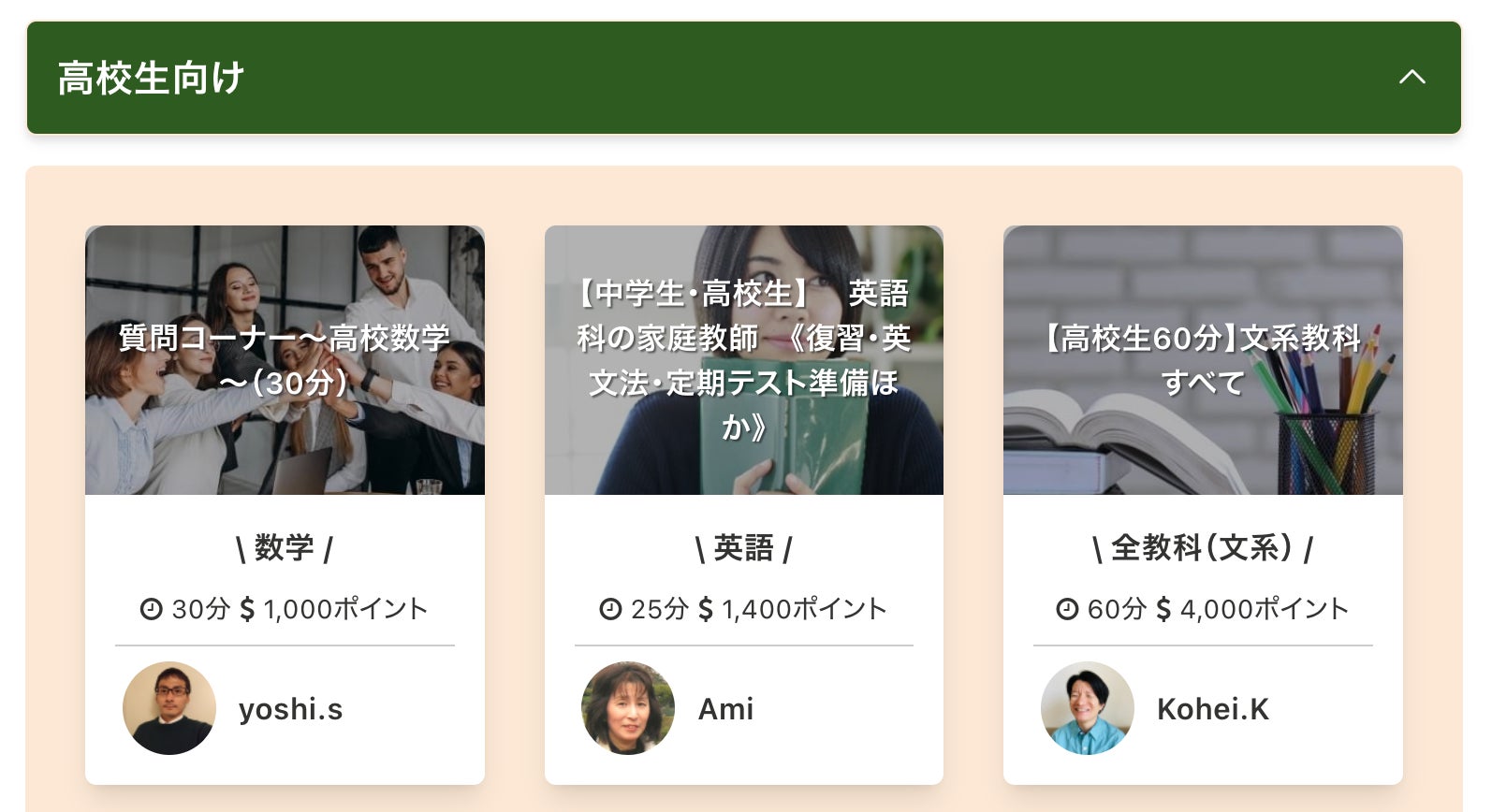Click the dollar icon beside 4,000ポイント

tap(1163, 609)
